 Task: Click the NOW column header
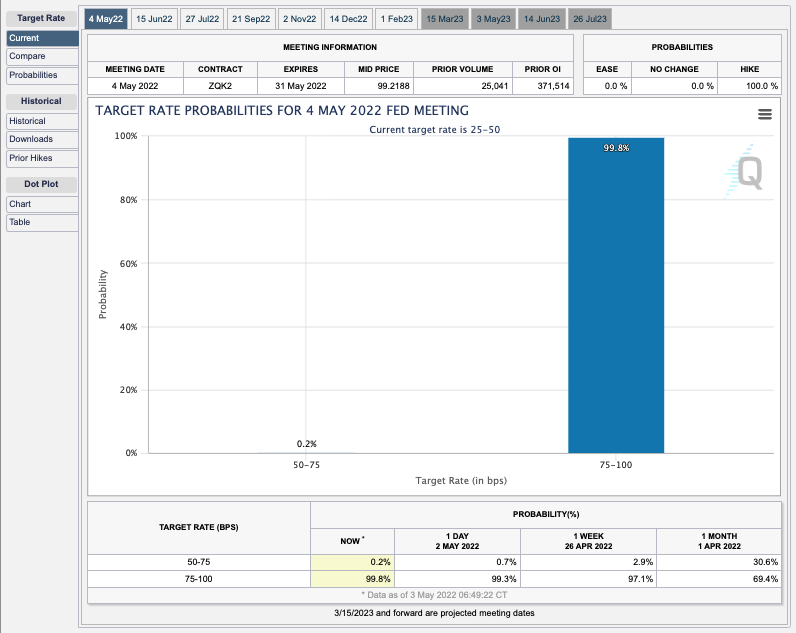352,541
